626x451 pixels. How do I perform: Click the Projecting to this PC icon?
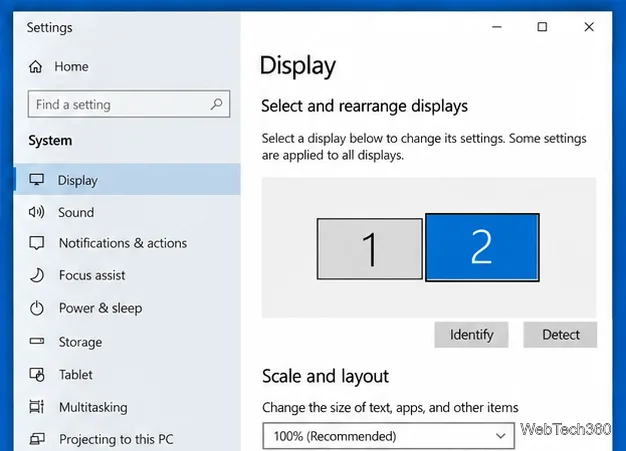pos(37,439)
